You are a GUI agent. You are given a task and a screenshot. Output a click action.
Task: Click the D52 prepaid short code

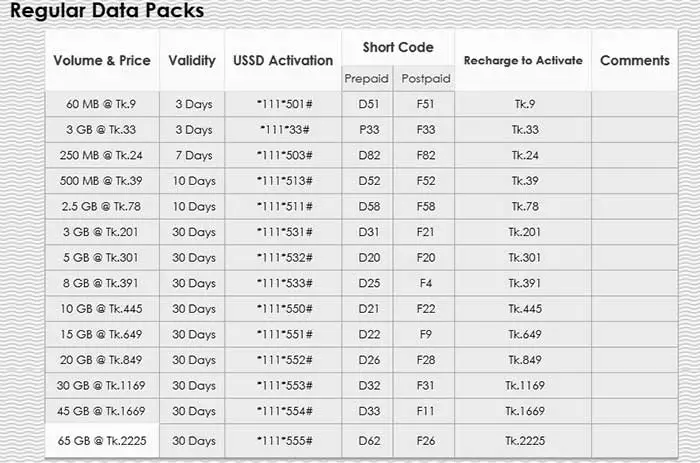click(367, 181)
